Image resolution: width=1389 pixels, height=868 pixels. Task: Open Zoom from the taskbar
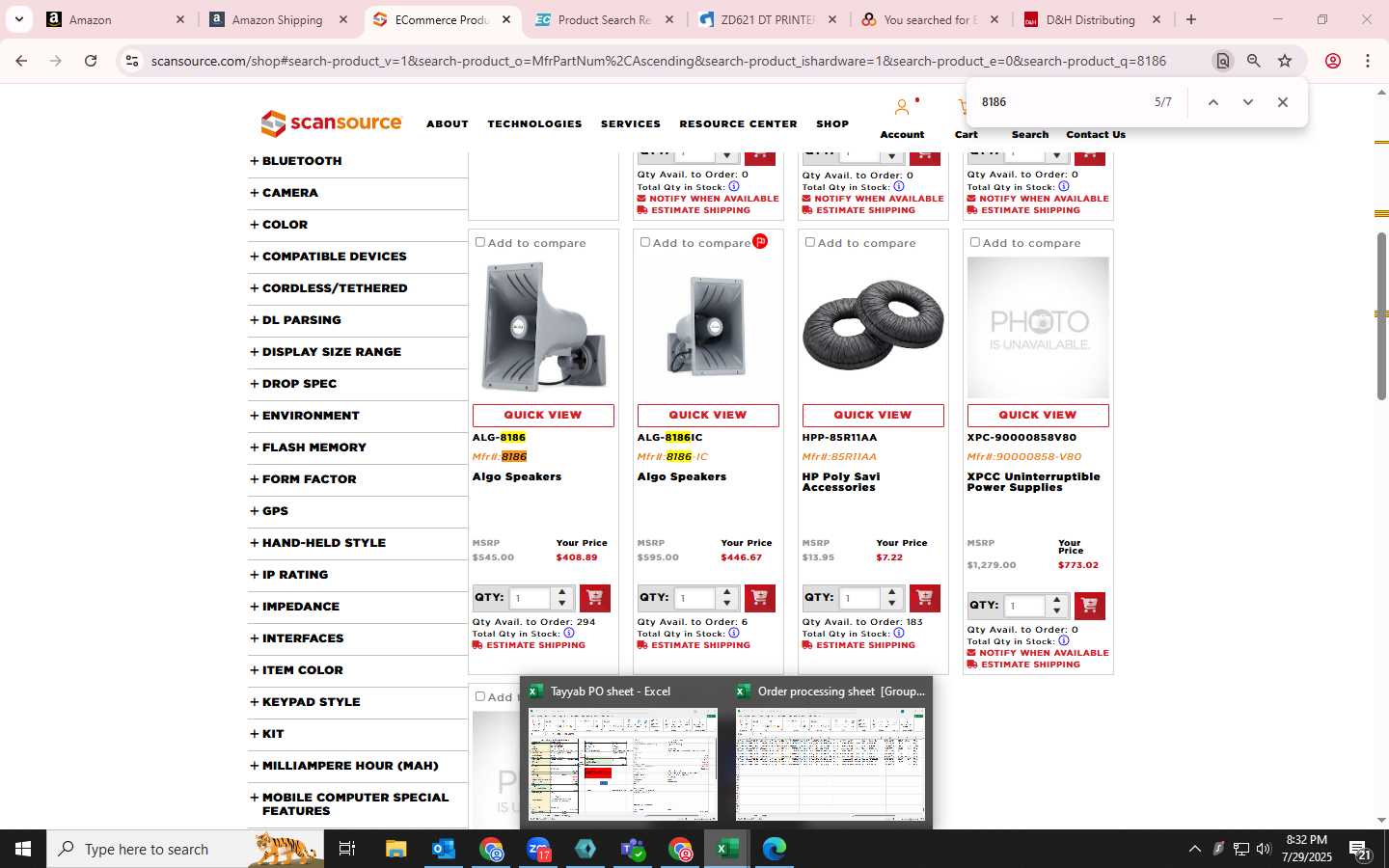pos(538,849)
